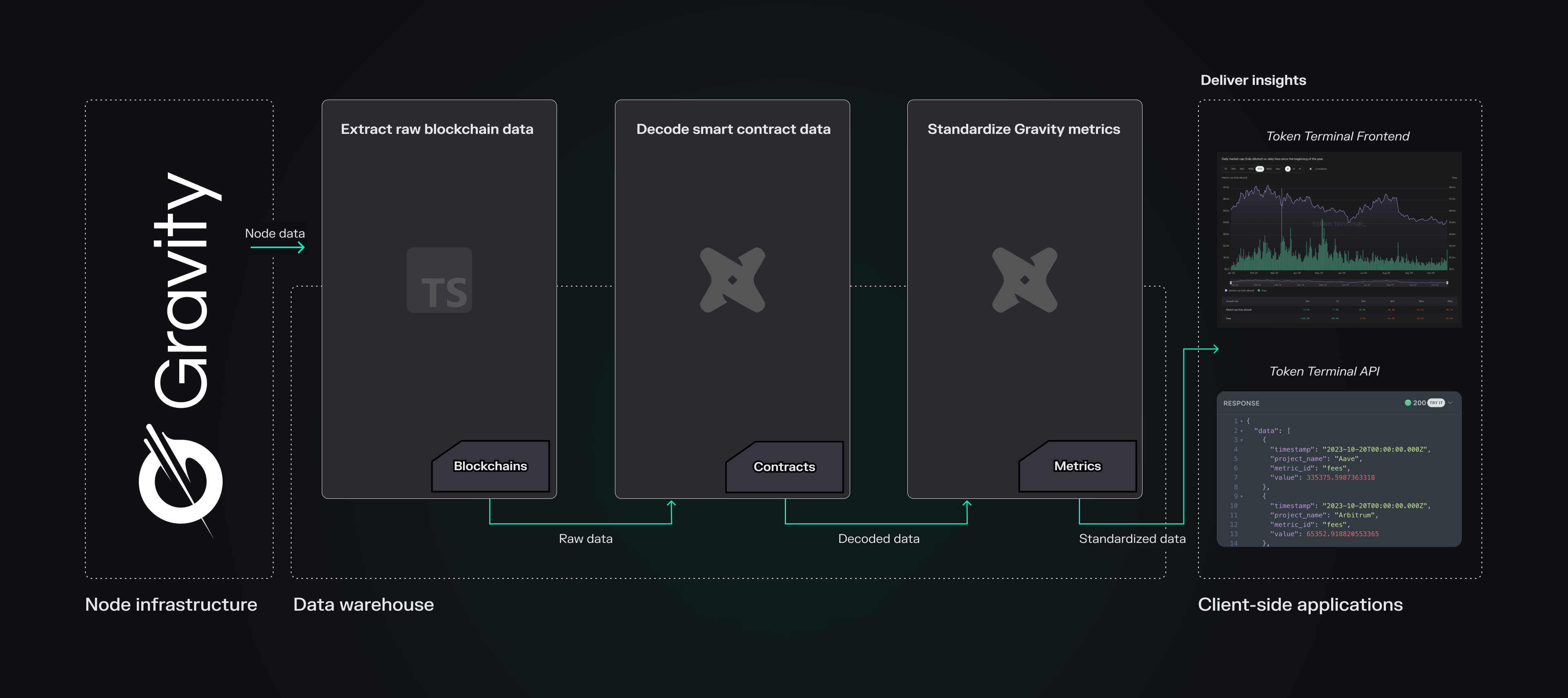
Task: Click the Metrics folder shape
Action: (1078, 466)
